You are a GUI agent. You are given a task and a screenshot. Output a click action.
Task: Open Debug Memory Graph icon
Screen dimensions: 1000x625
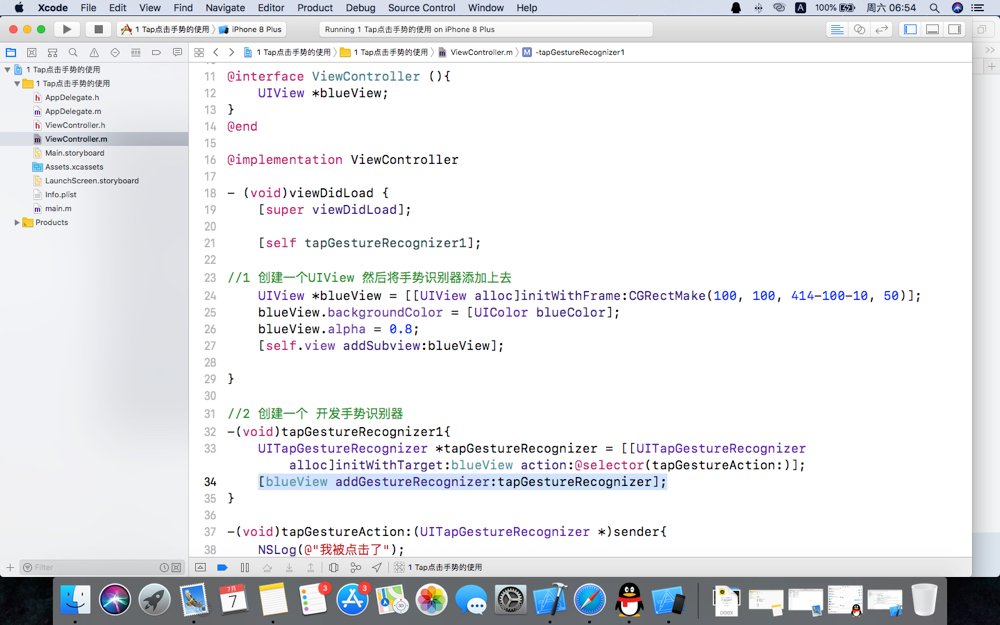tap(355, 567)
